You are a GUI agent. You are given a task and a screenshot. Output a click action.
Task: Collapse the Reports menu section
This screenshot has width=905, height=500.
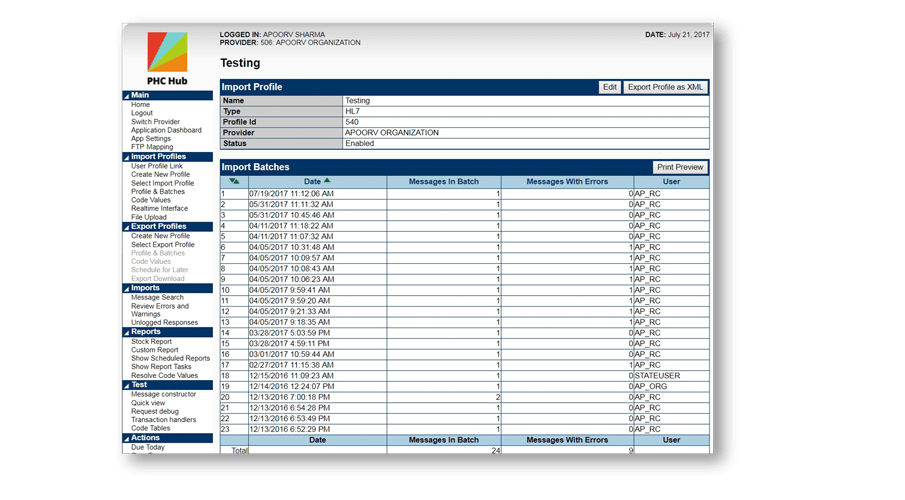[x=126, y=333]
